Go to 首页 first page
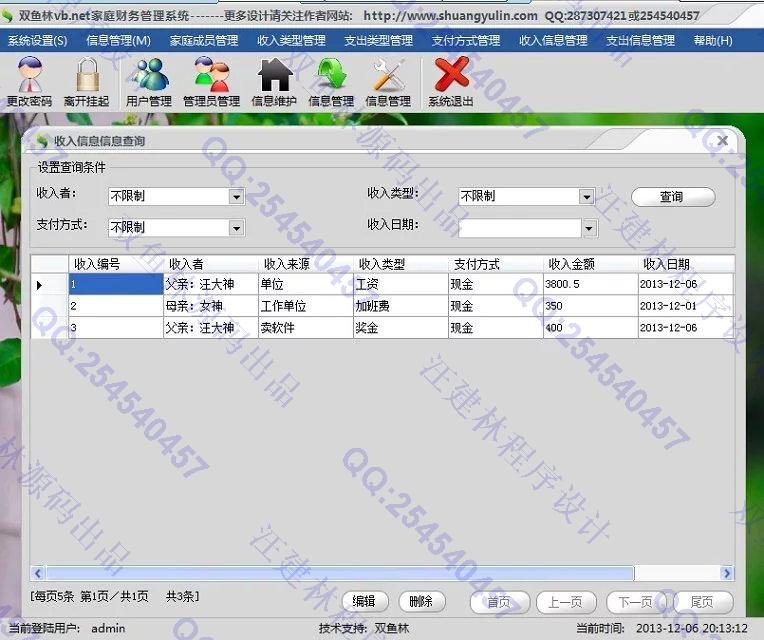The width and height of the screenshot is (764, 640). [x=499, y=602]
